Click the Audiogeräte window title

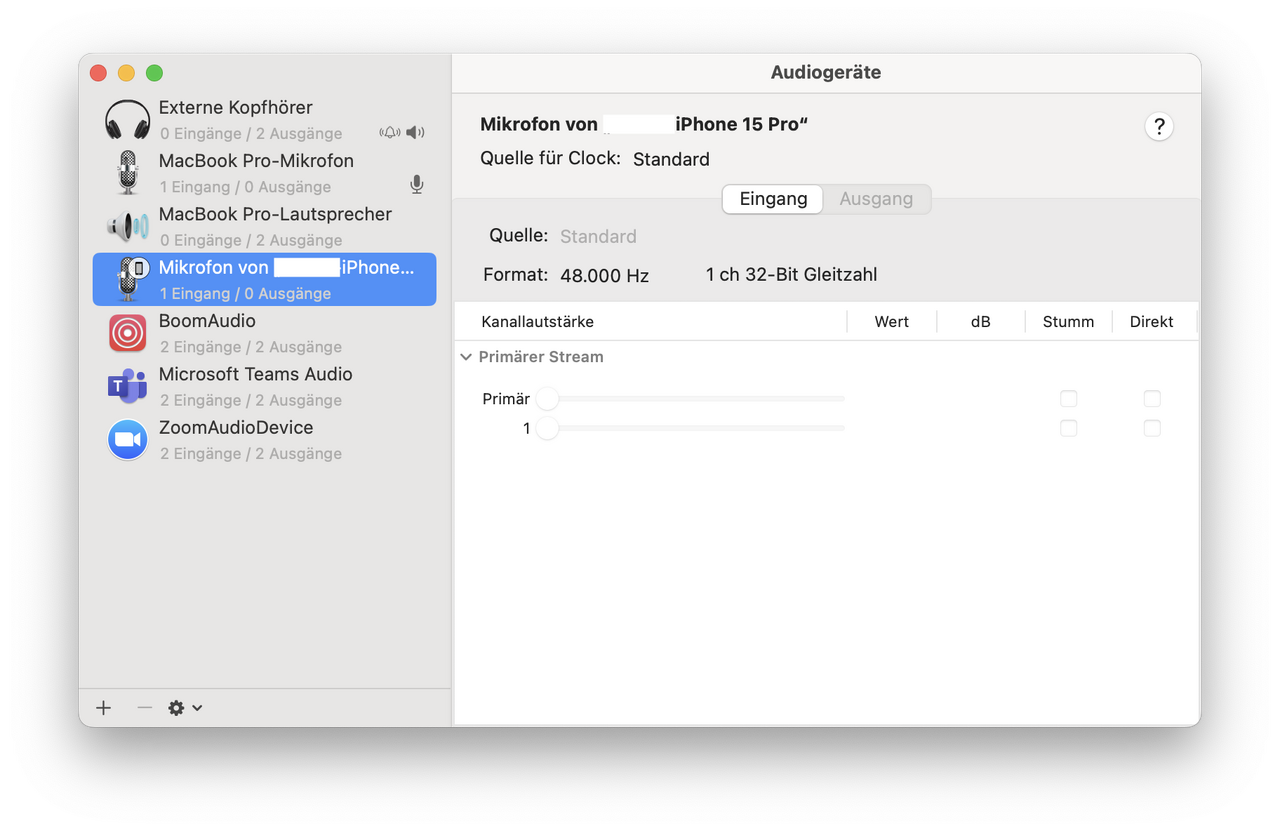pyautogui.click(x=826, y=73)
